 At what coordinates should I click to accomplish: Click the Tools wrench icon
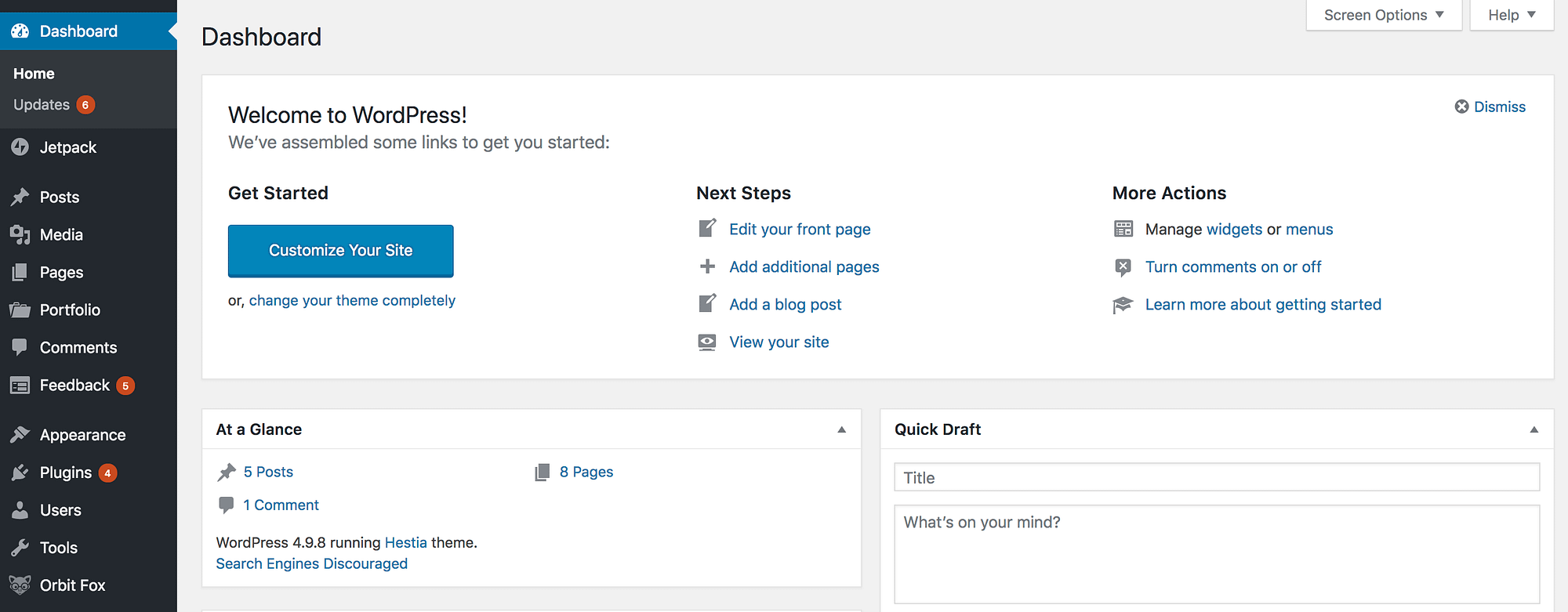coord(20,548)
